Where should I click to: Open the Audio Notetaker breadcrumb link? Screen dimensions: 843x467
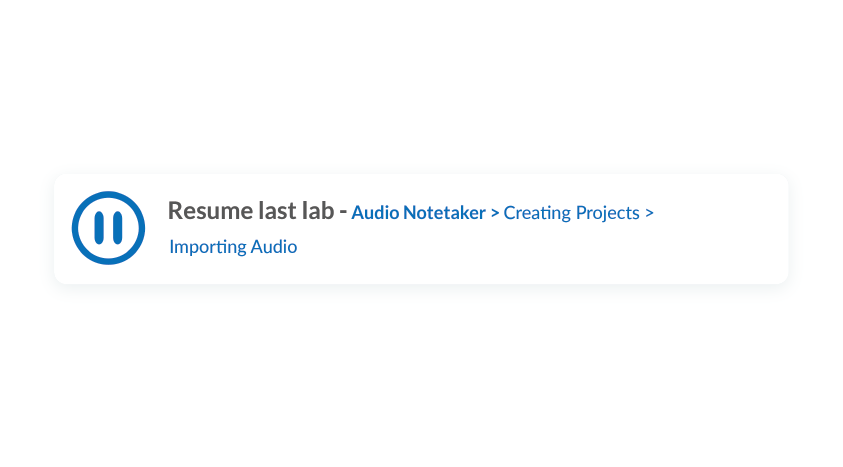pyautogui.click(x=418, y=213)
